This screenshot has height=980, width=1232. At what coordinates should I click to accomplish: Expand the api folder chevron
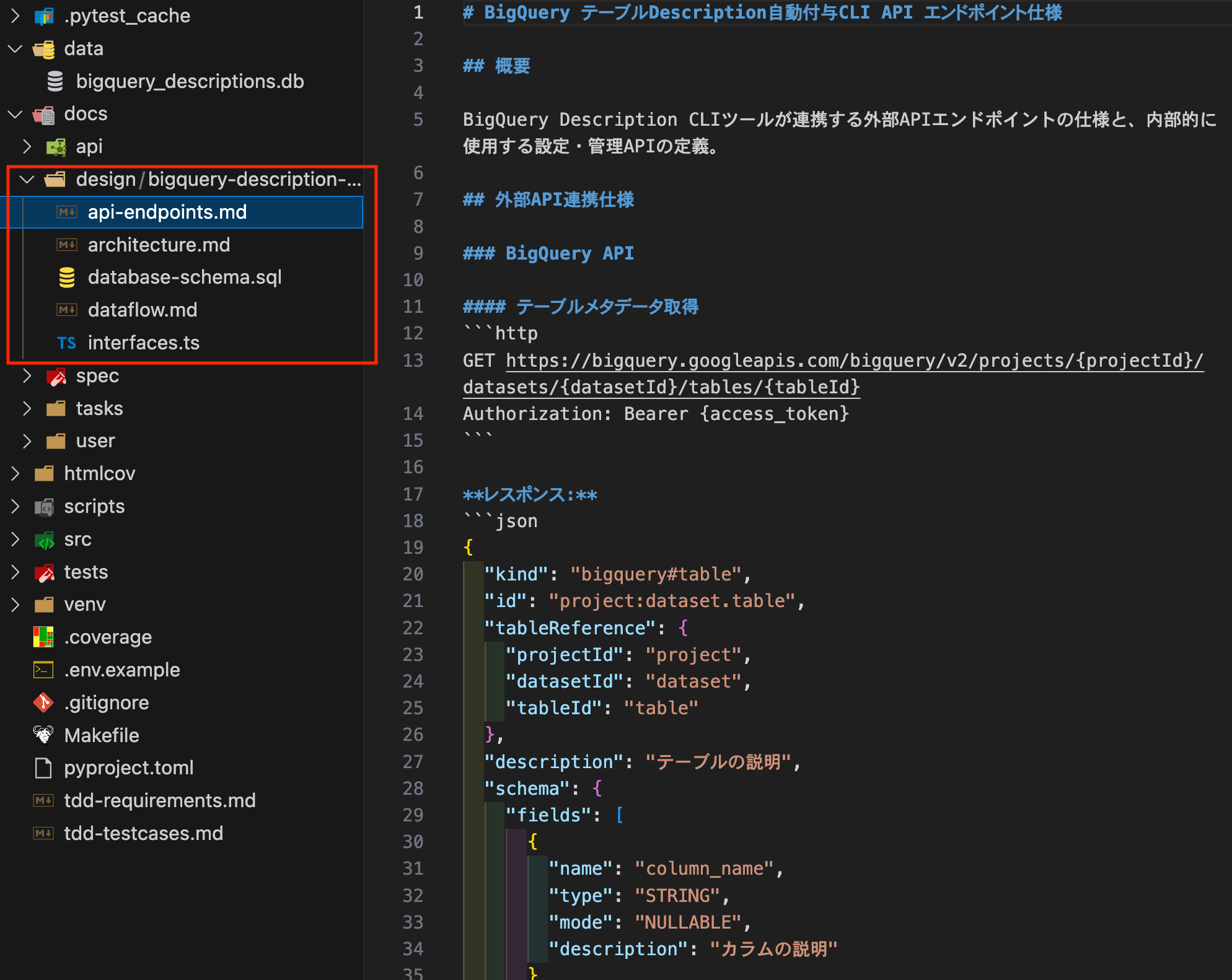click(27, 147)
